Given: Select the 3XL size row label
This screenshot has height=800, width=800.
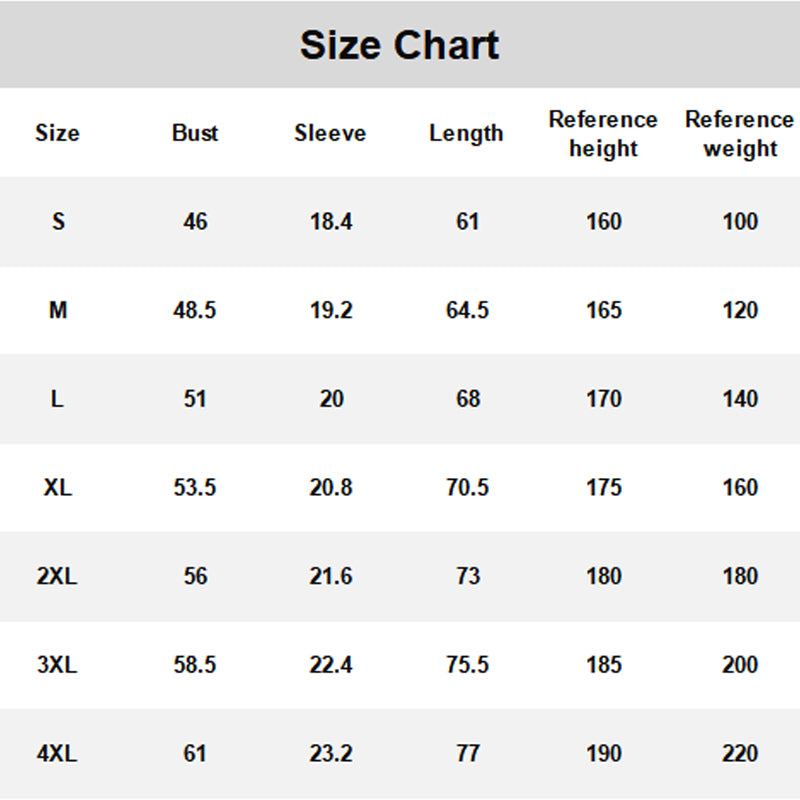Looking at the screenshot, I should click(58, 665).
